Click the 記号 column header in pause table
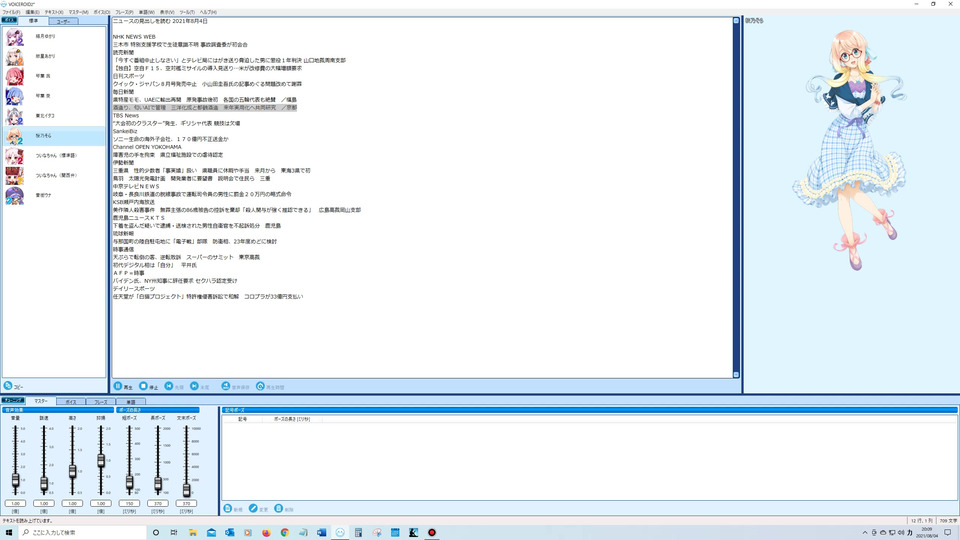 point(242,419)
